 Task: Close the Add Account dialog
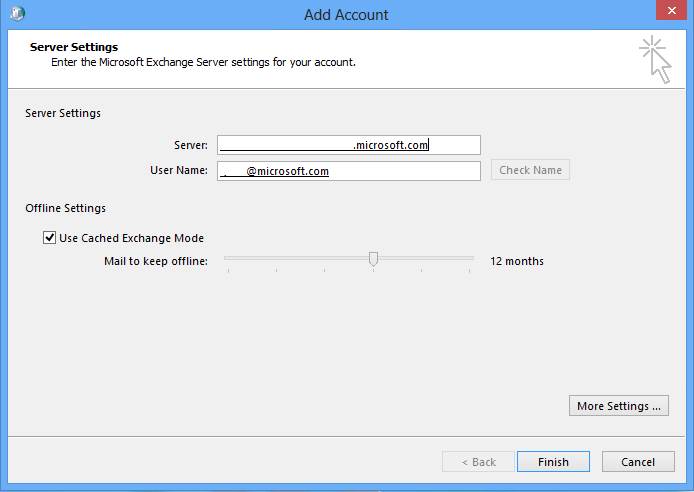pos(671,10)
